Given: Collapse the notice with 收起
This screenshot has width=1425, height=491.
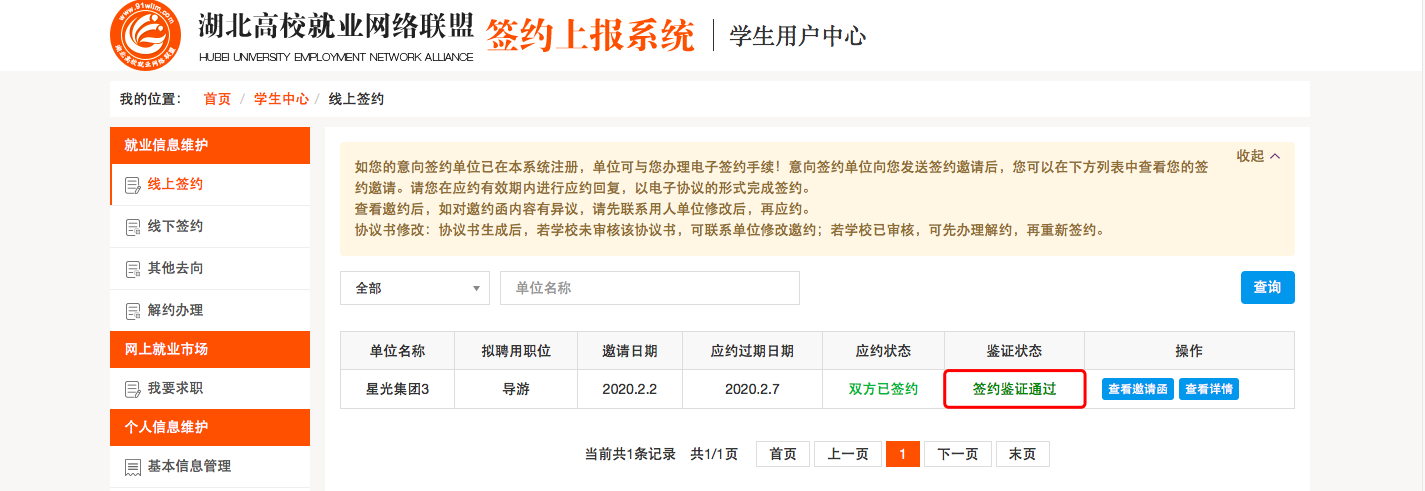Looking at the screenshot, I should pyautogui.click(x=1258, y=156).
